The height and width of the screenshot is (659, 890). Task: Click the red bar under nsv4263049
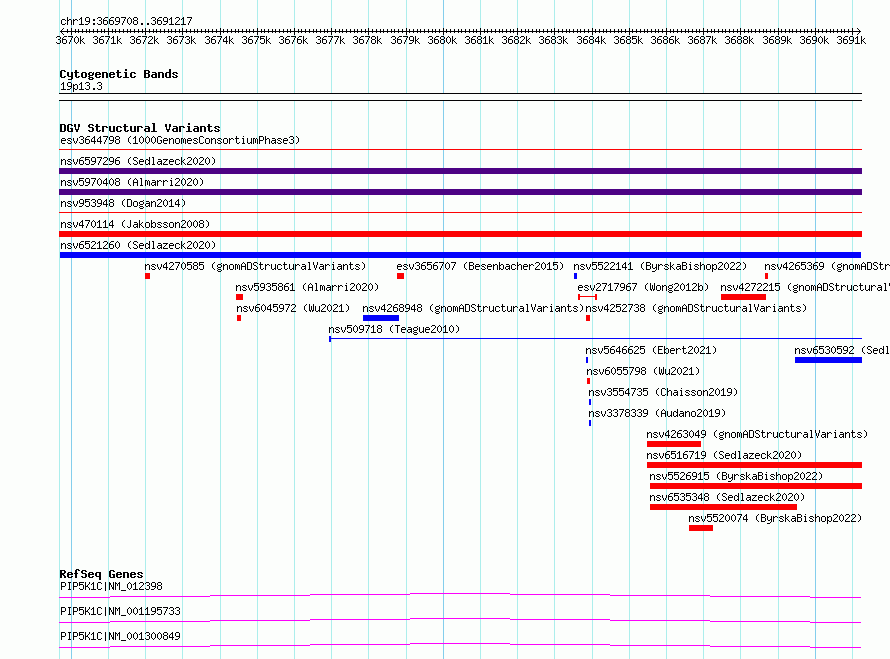click(x=674, y=444)
